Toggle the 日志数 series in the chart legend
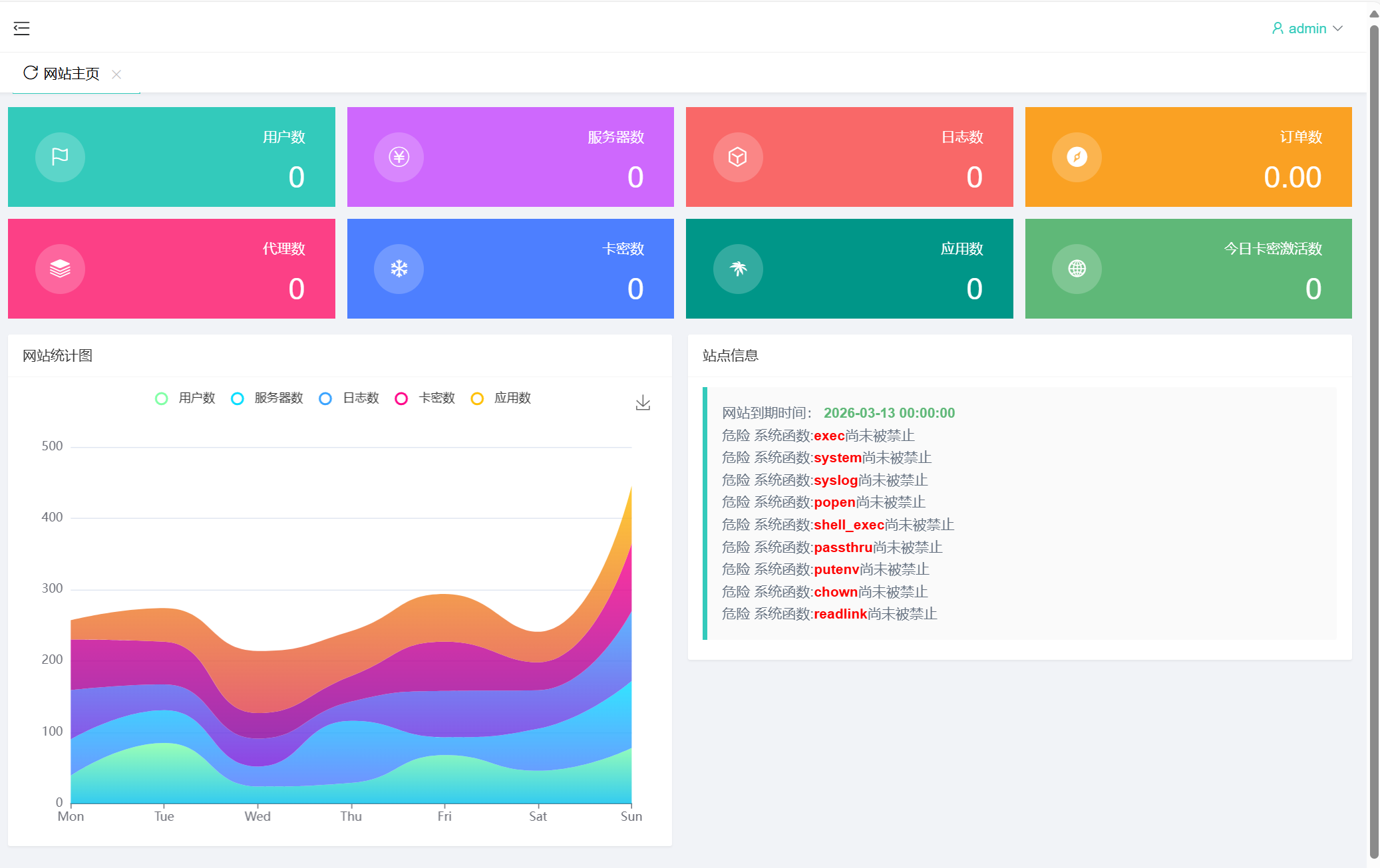The height and width of the screenshot is (868, 1380). pyautogui.click(x=349, y=398)
